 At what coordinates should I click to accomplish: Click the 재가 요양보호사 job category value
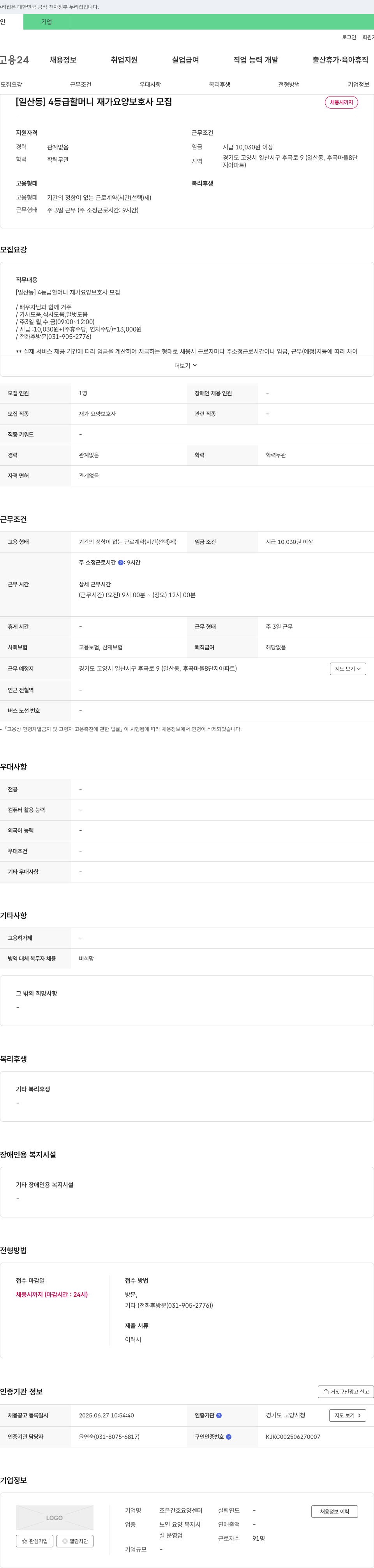[x=97, y=414]
